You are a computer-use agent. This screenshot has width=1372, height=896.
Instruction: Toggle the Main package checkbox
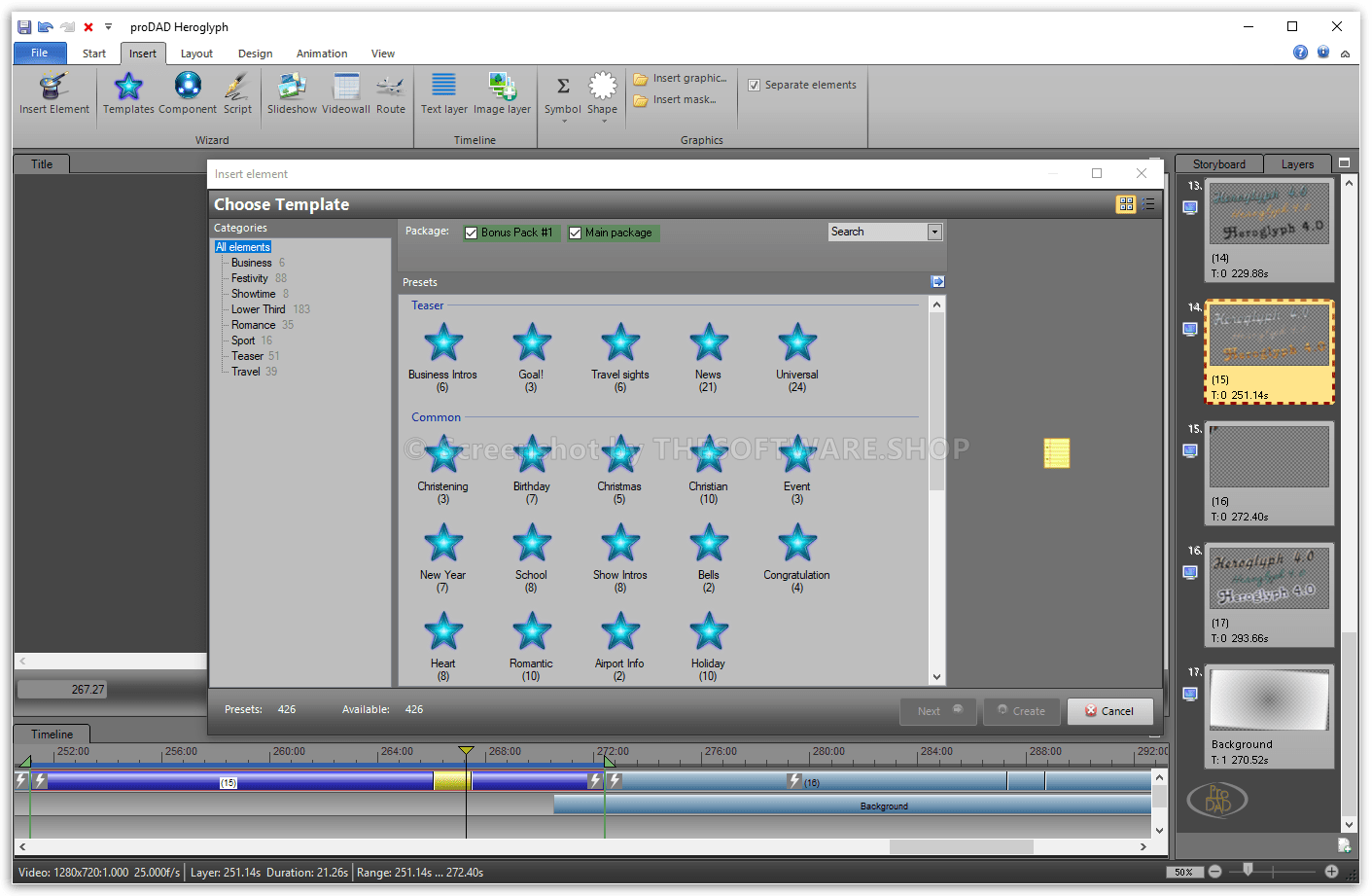tap(576, 233)
